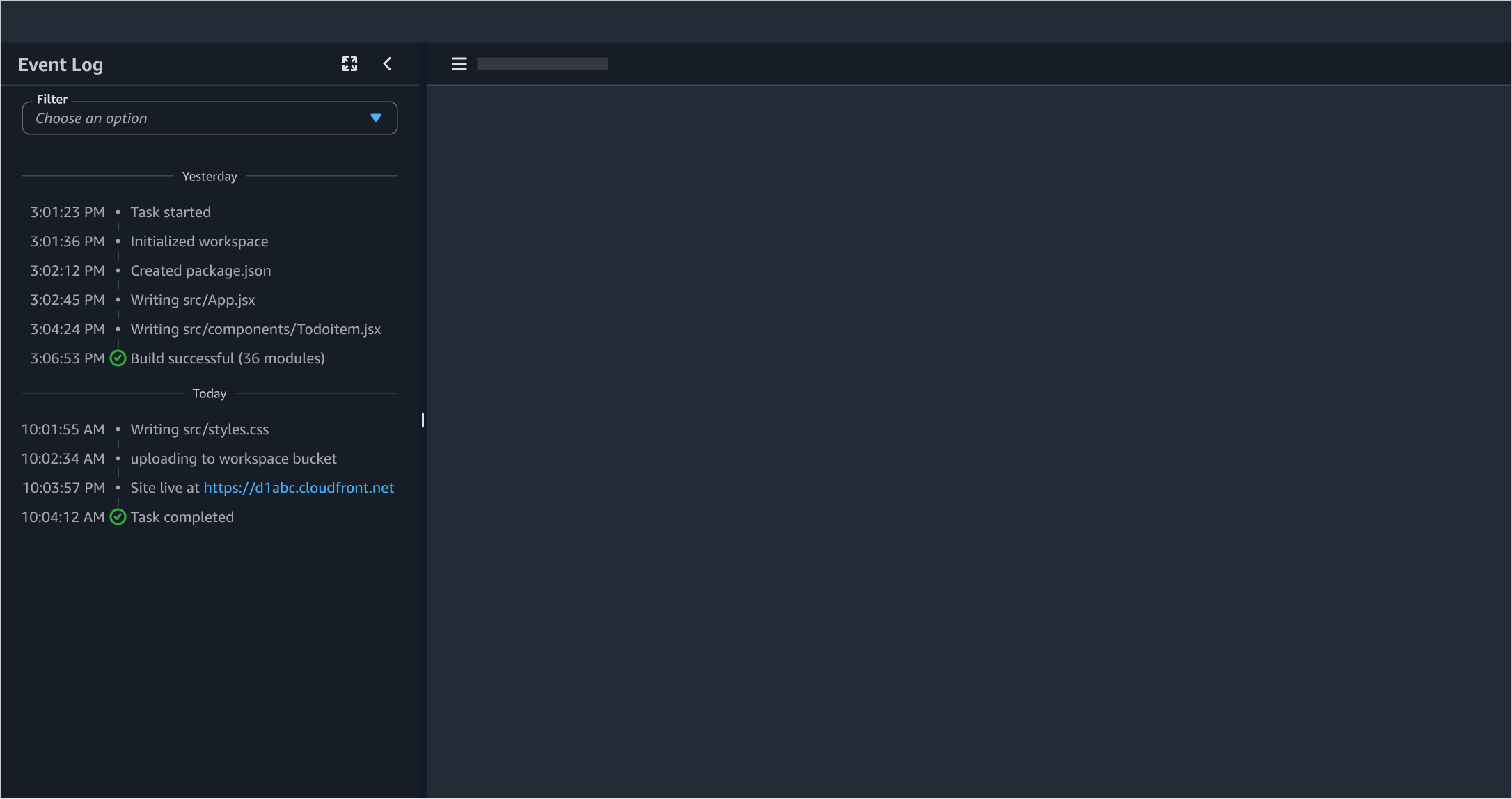Click the Task completed green check icon

pyautogui.click(x=118, y=517)
